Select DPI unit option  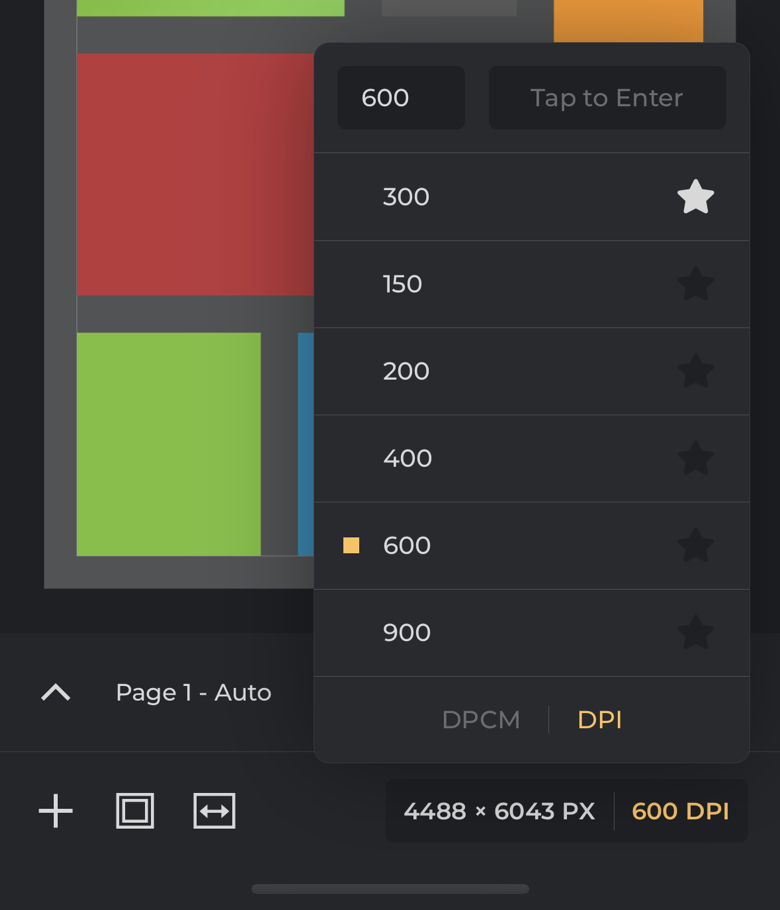[600, 720]
